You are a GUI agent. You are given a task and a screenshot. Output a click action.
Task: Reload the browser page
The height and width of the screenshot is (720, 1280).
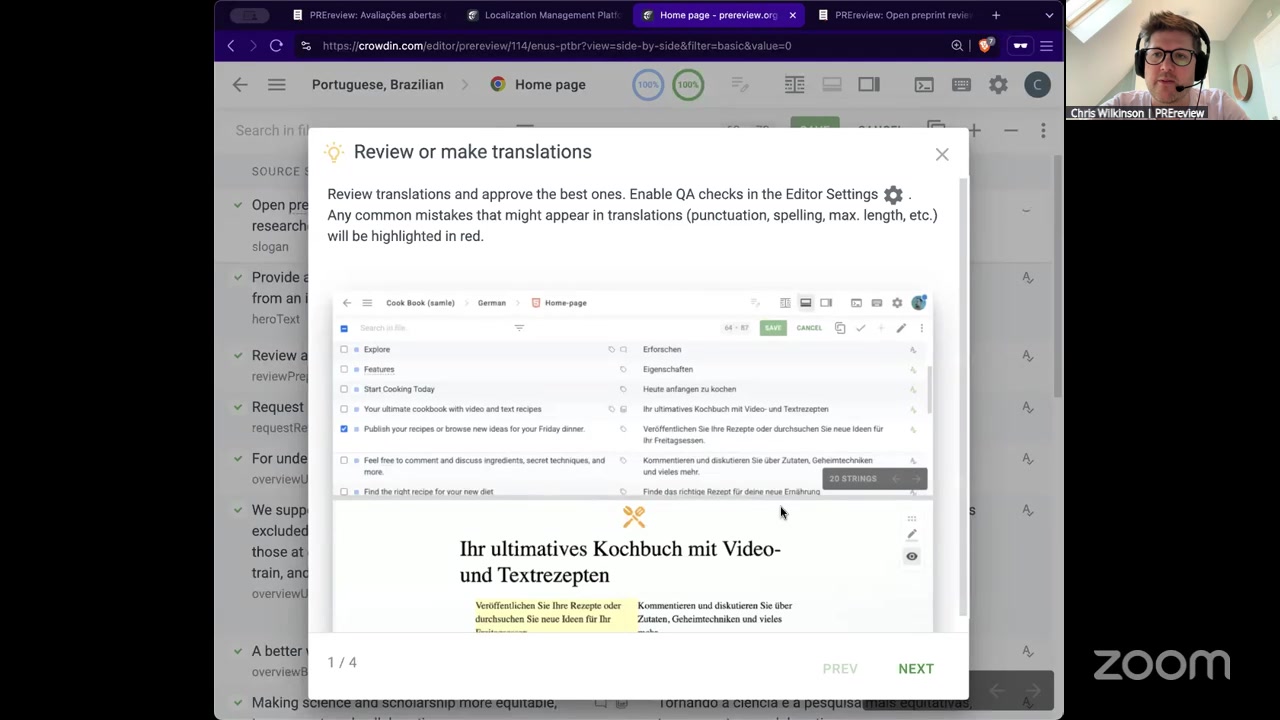[x=276, y=45]
